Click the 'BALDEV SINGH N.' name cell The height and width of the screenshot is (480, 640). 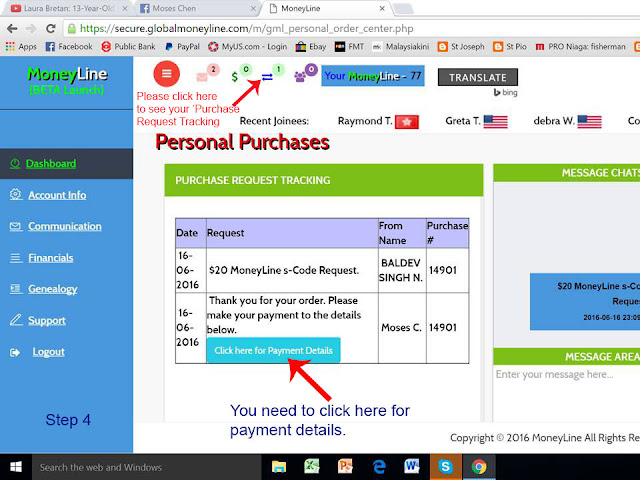point(402,270)
